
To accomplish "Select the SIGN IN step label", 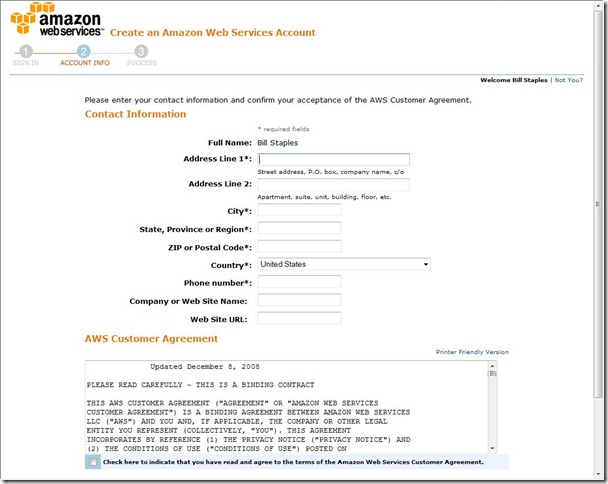I will click(26, 63).
